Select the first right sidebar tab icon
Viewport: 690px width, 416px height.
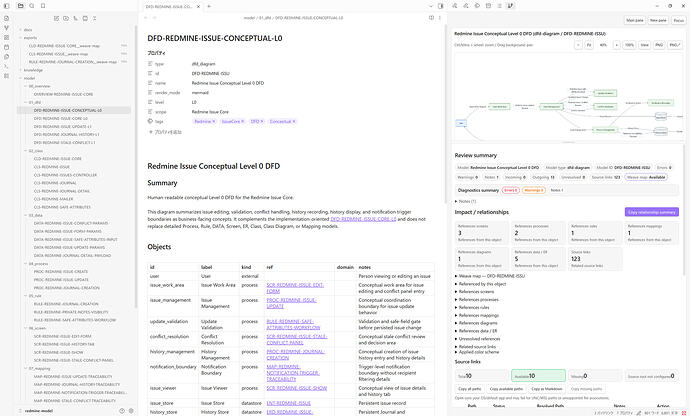tap(455, 6)
